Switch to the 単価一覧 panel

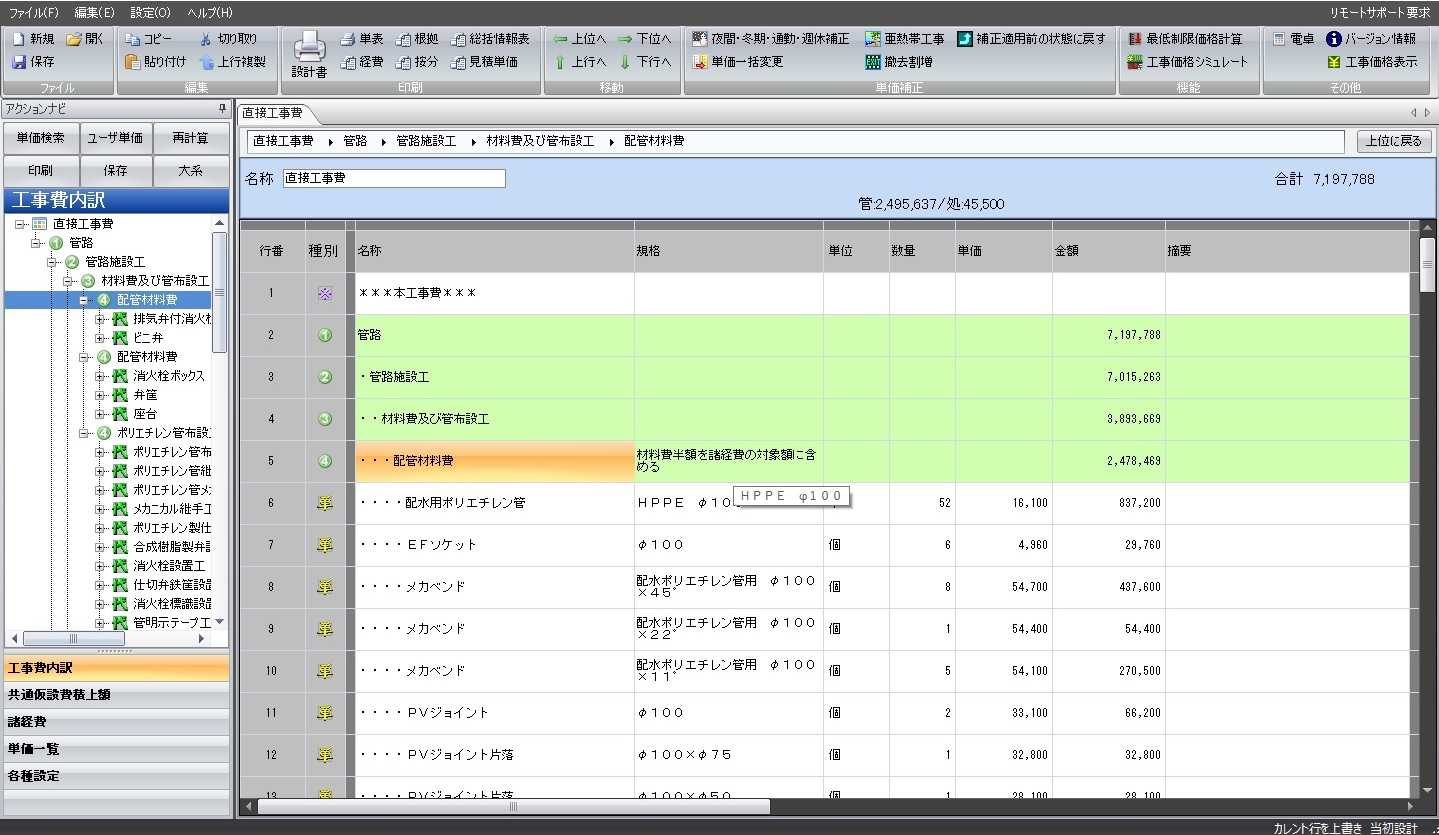coord(116,749)
